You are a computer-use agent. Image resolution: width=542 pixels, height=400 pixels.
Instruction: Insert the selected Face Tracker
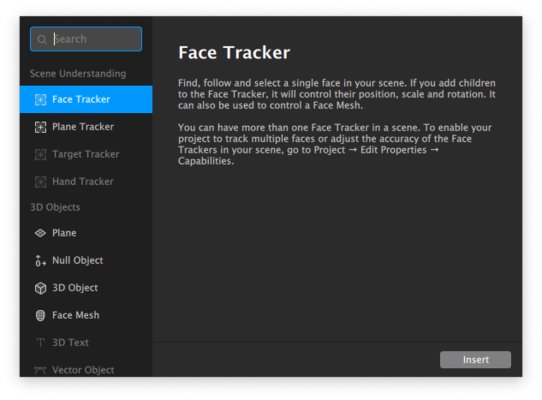click(475, 360)
